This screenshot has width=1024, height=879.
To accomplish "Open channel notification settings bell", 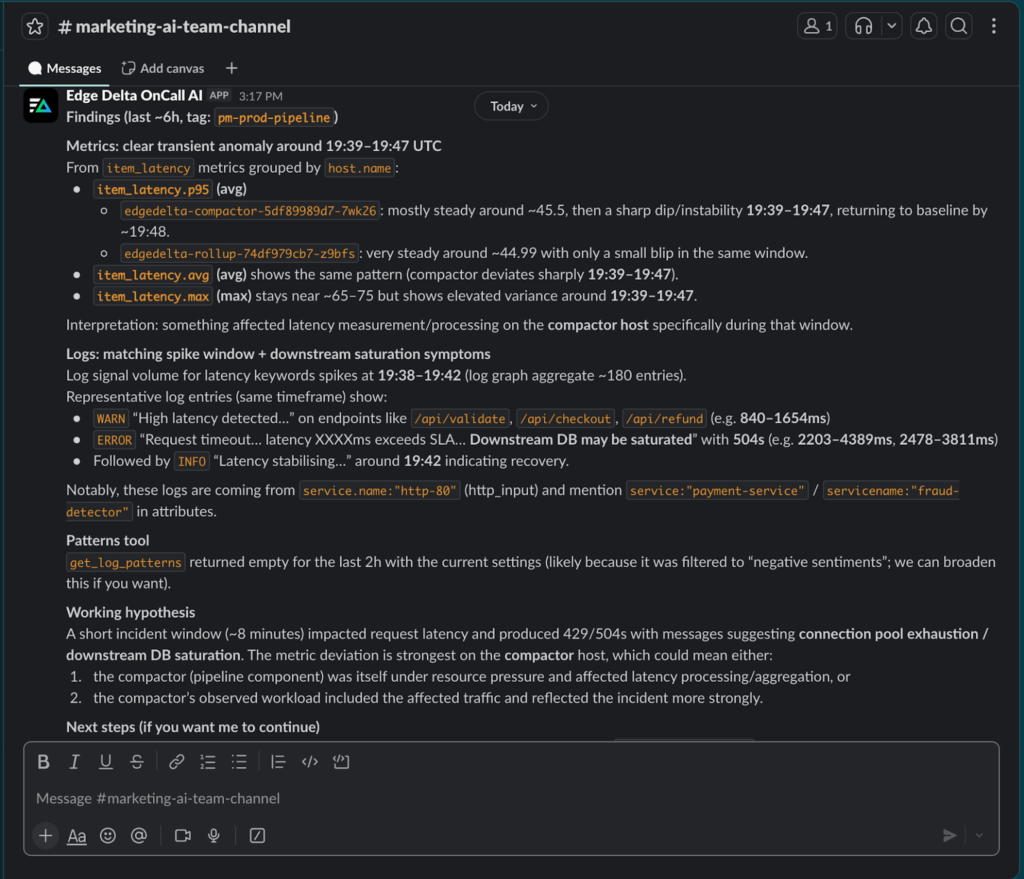I will click(x=924, y=27).
